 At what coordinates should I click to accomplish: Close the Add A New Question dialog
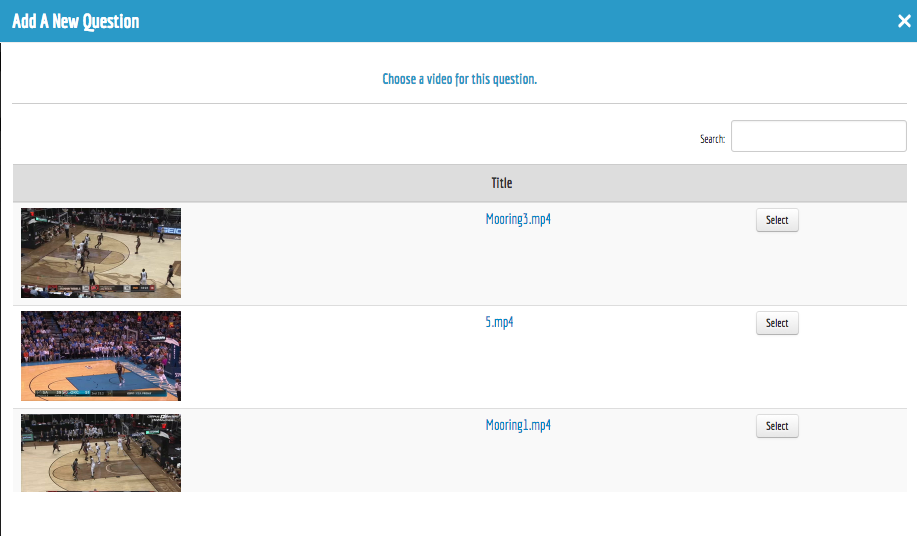903,21
